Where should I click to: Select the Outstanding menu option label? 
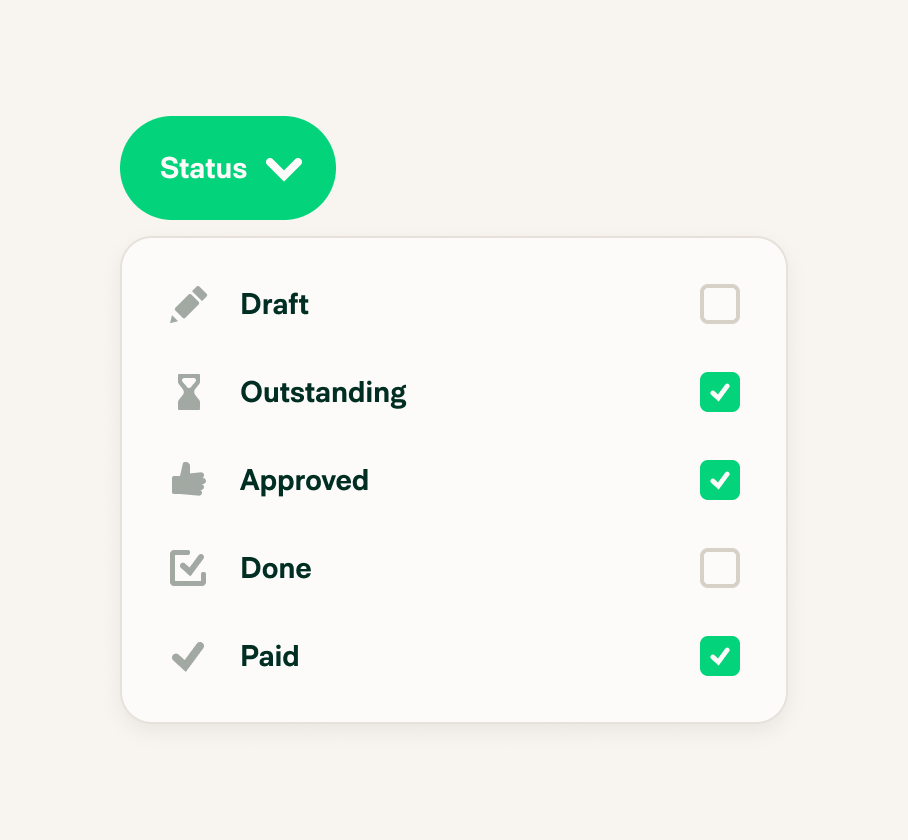pos(323,393)
